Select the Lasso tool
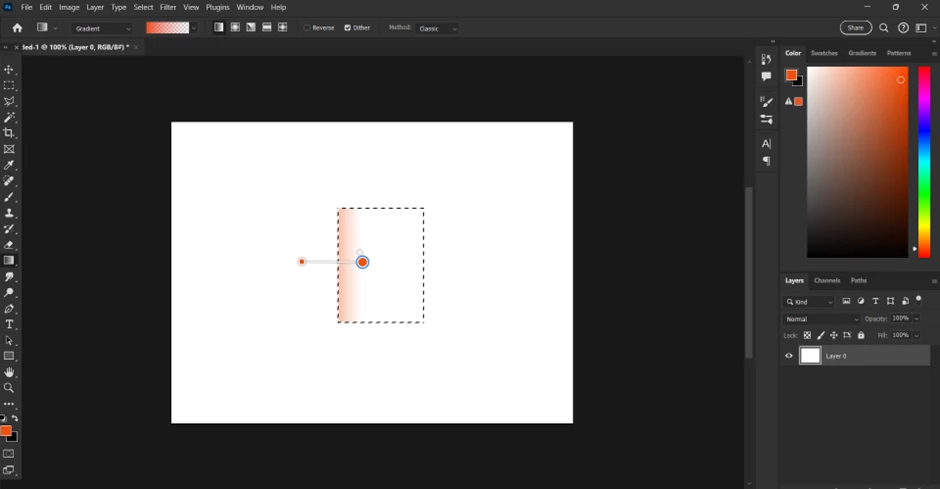 (9, 101)
